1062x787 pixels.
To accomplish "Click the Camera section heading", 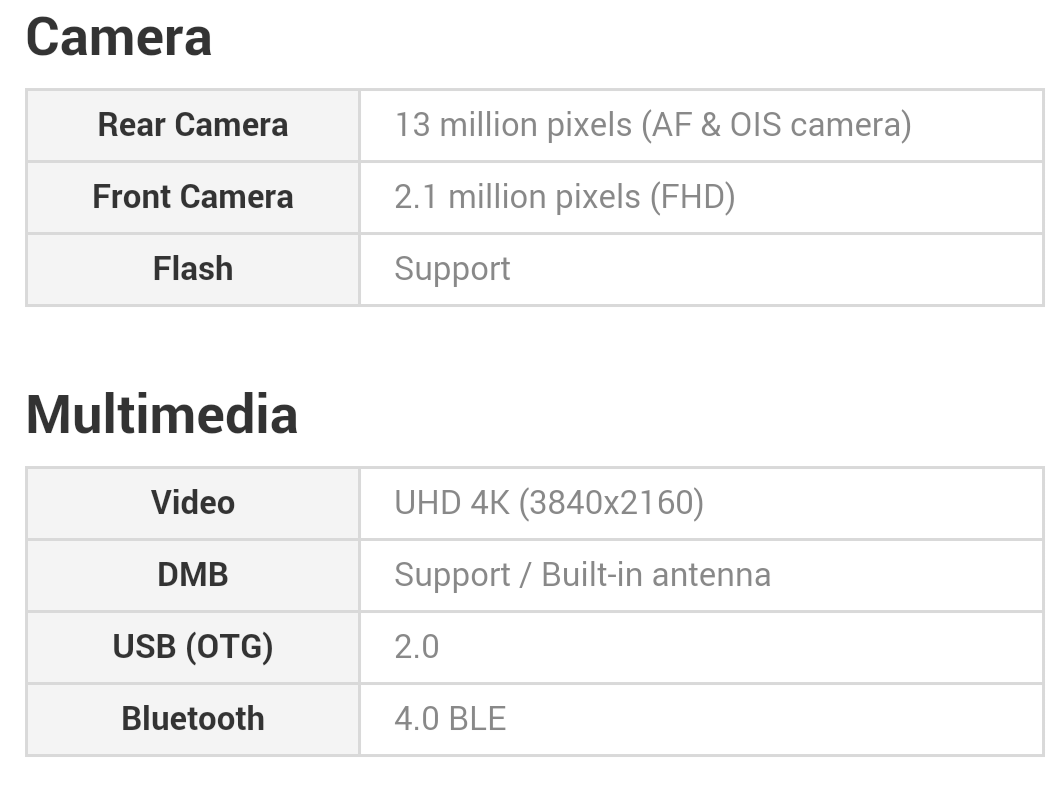I will click(x=118, y=38).
